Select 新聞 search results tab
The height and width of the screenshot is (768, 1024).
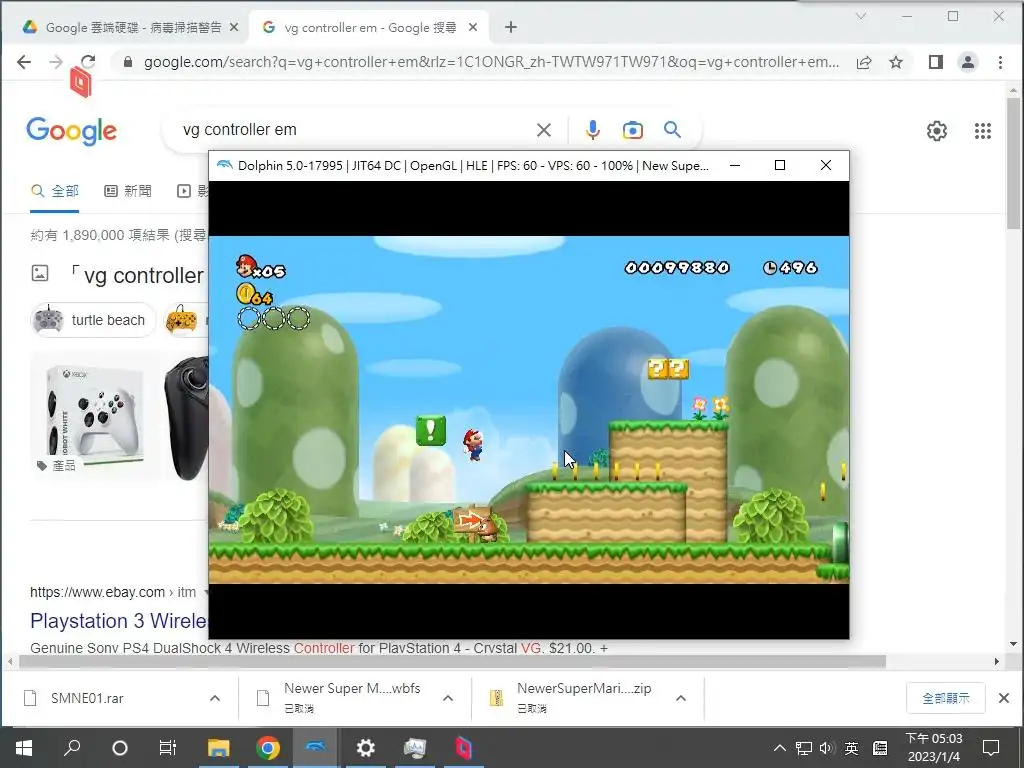coord(128,191)
